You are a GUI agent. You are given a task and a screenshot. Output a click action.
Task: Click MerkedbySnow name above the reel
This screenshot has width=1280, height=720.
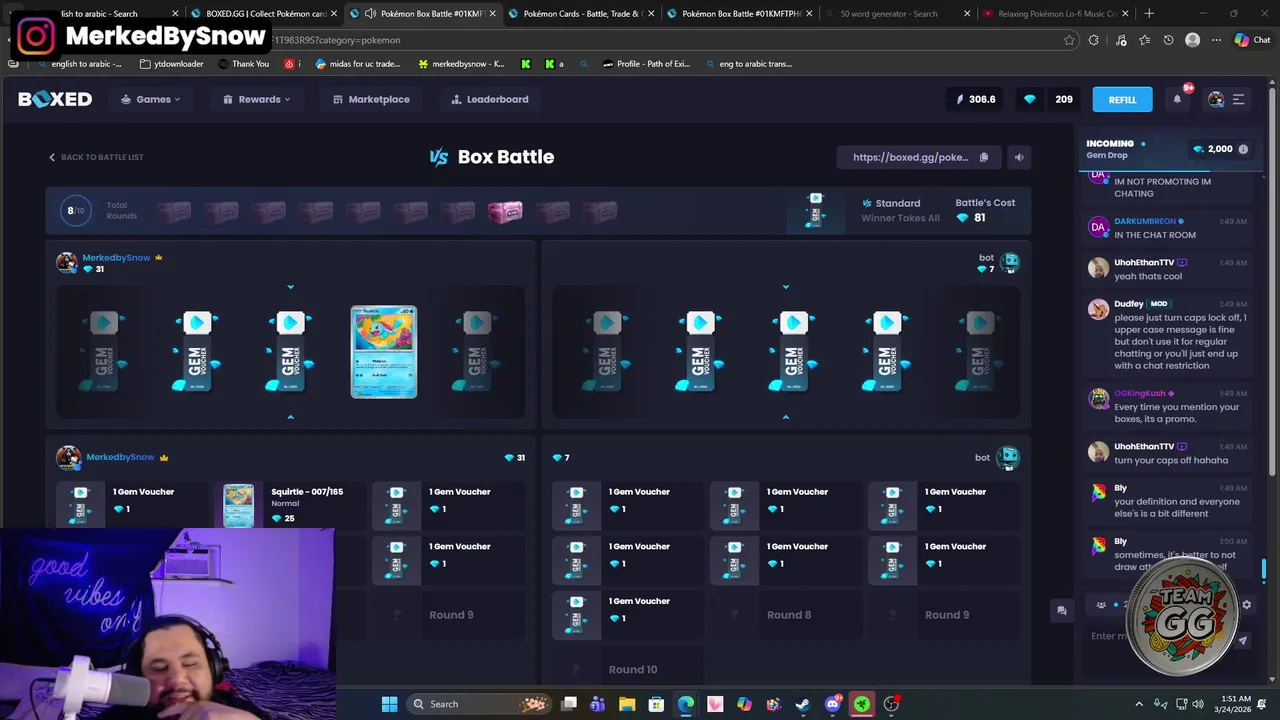(x=116, y=257)
